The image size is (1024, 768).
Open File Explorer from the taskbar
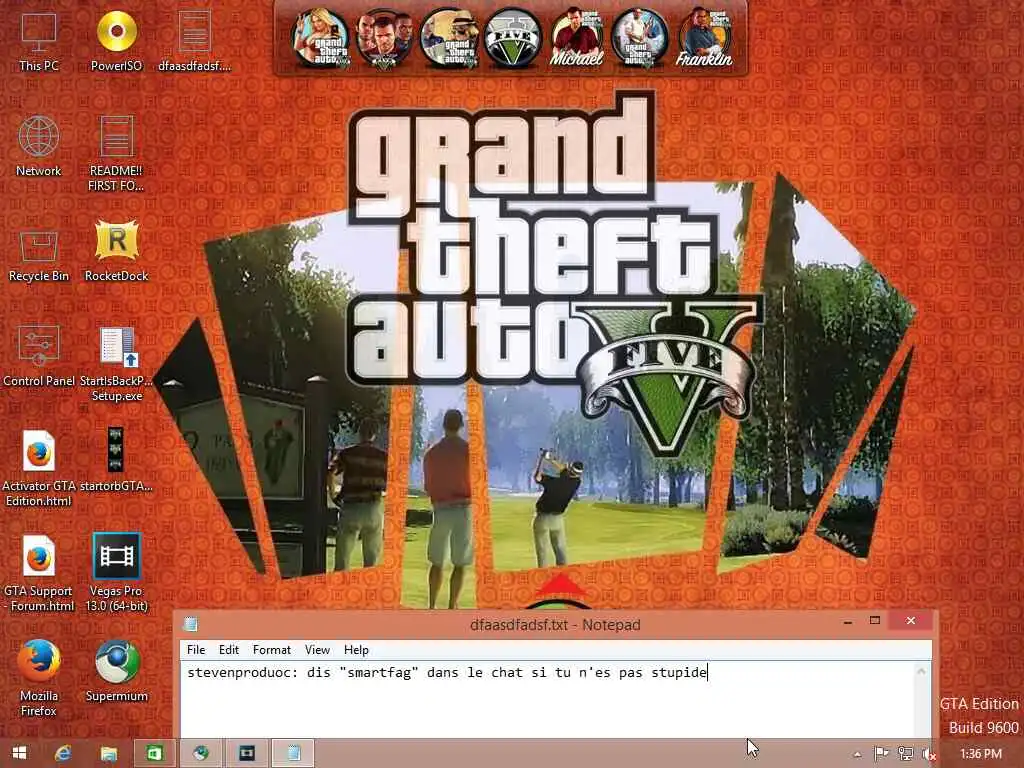(108, 753)
